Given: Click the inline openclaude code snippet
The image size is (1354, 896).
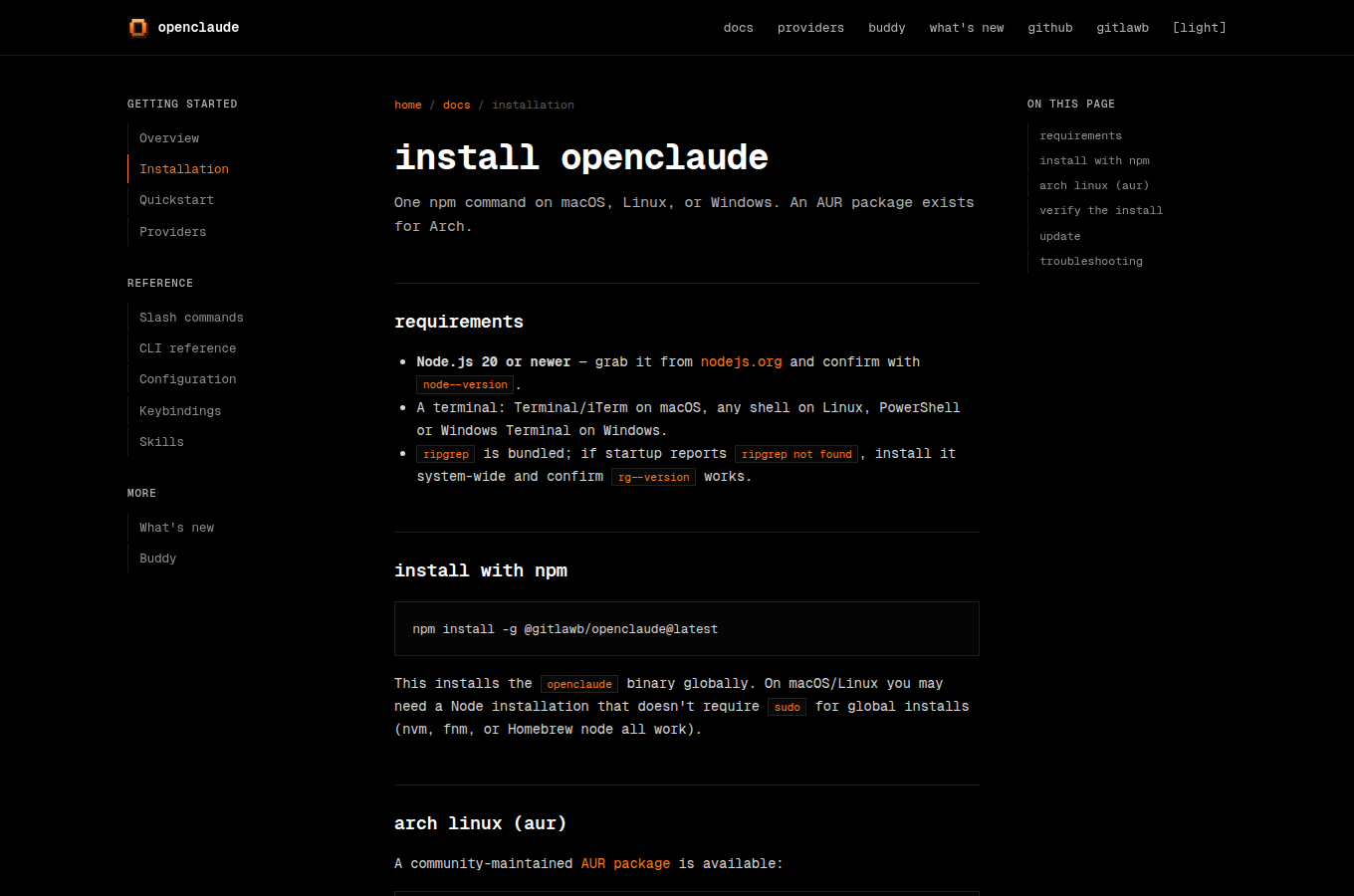Looking at the screenshot, I should (x=579, y=684).
